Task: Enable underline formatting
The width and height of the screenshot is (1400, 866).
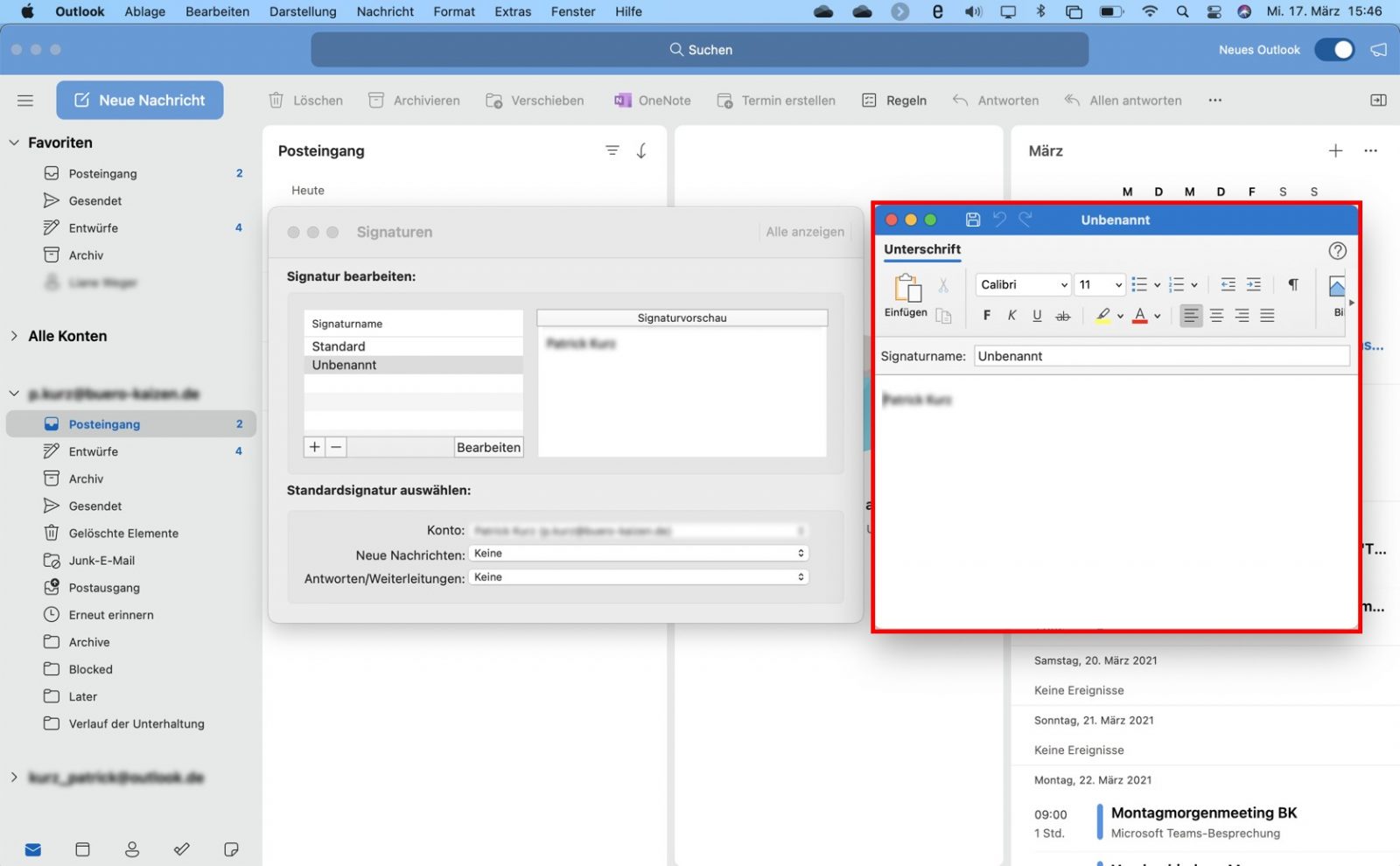Action: tap(1037, 316)
